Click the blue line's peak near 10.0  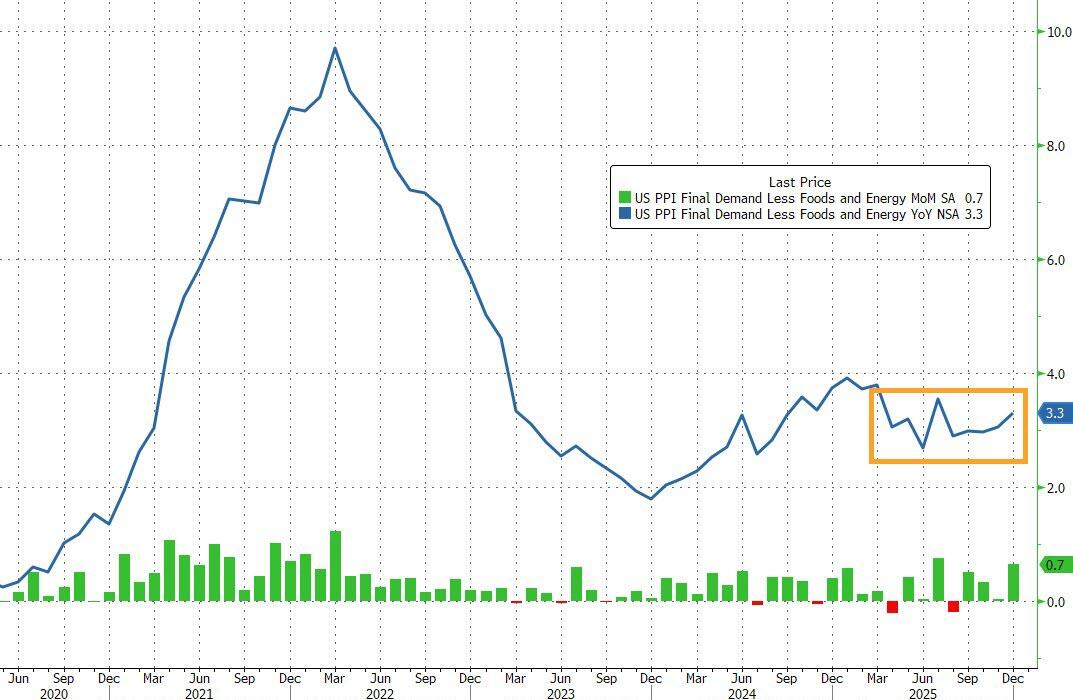pos(335,48)
